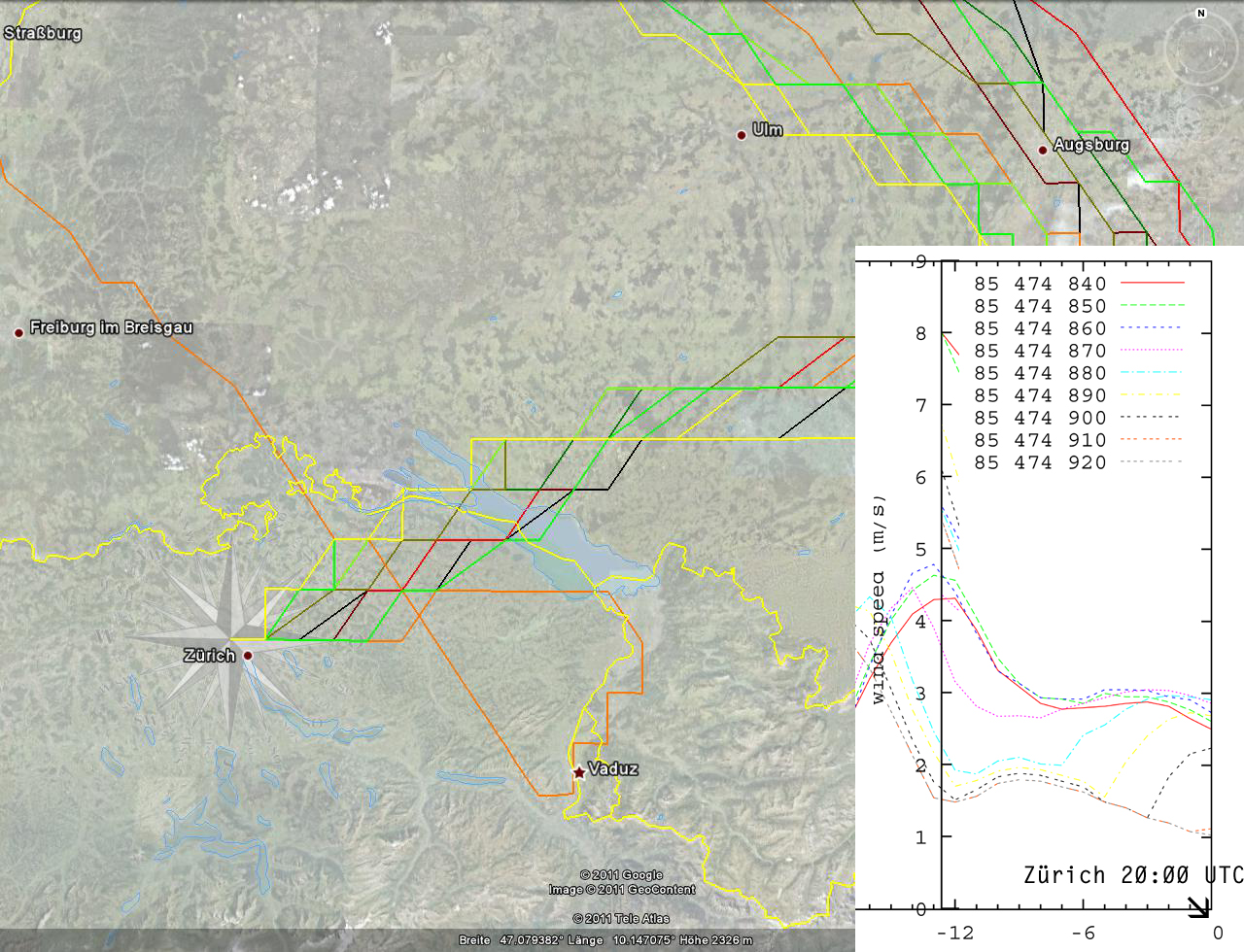Click the ©2011 Tele Atlas attribution
Viewport: 1244px width, 952px height.
coord(621,918)
